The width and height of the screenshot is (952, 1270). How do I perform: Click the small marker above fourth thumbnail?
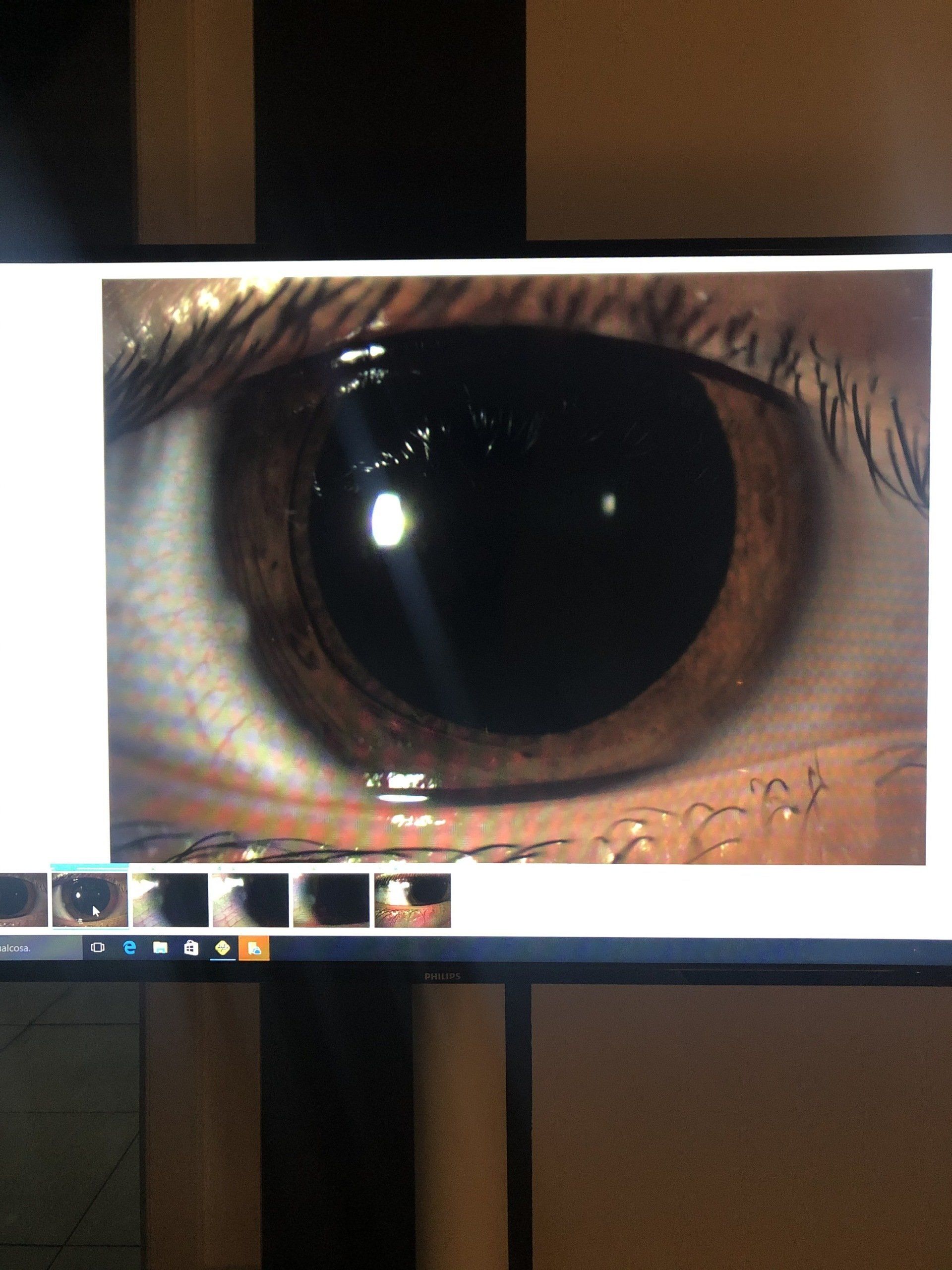(220, 869)
